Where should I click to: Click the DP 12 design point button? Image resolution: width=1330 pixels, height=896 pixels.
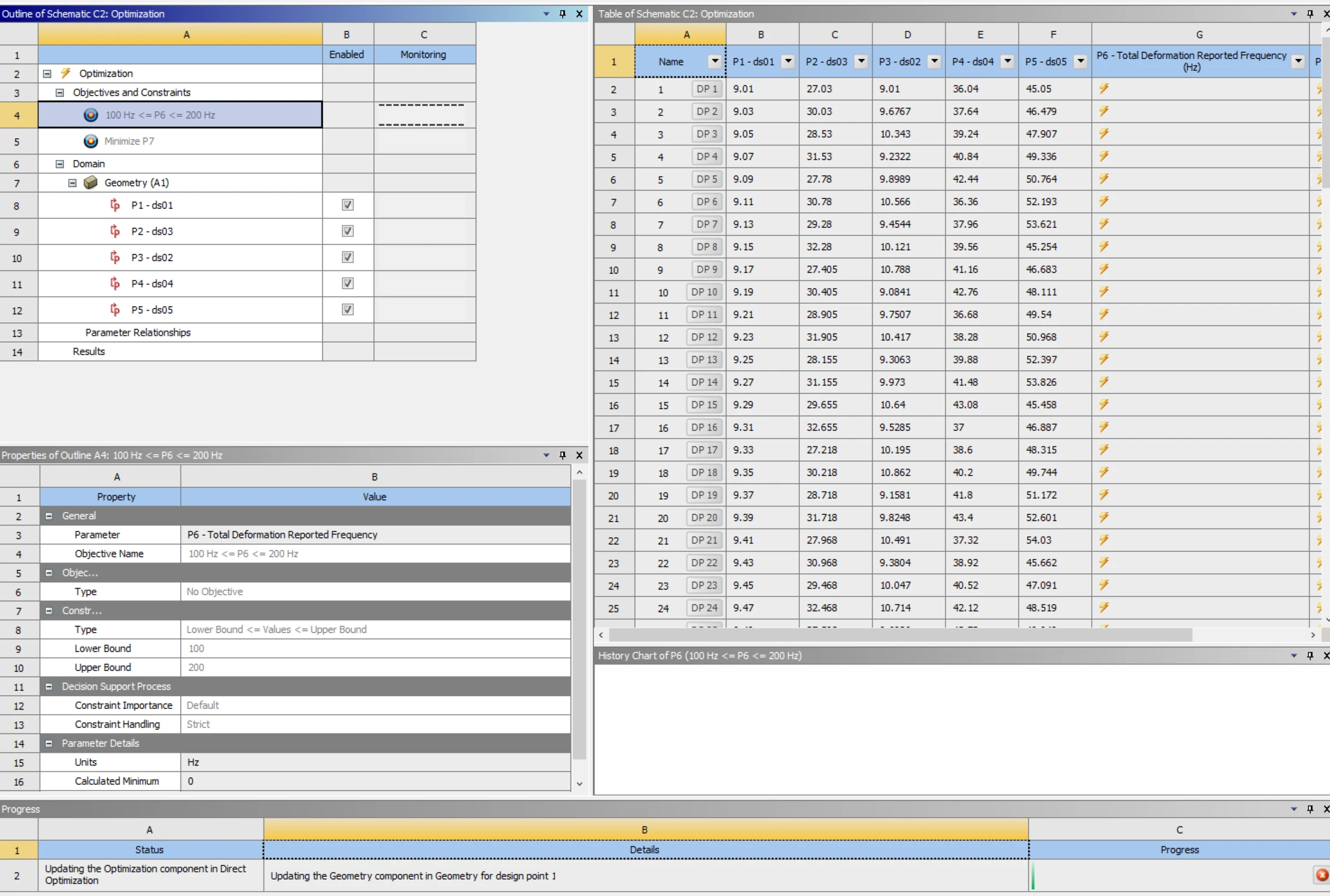pyautogui.click(x=704, y=337)
